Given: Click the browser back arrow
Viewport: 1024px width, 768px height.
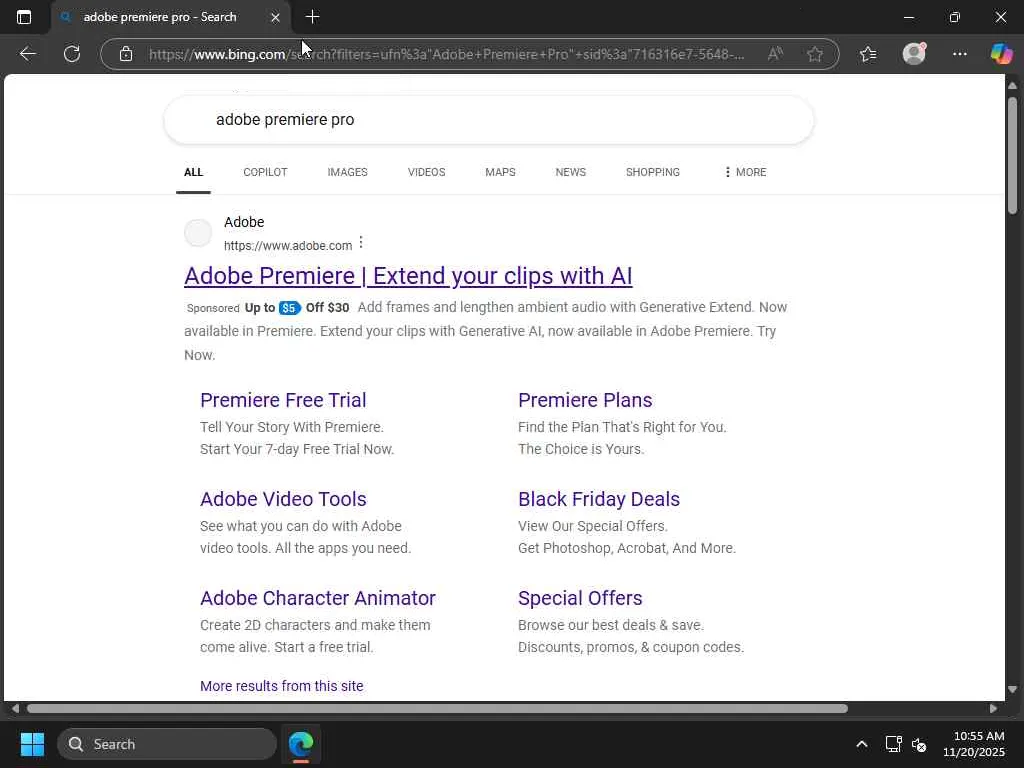Looking at the screenshot, I should coord(28,54).
